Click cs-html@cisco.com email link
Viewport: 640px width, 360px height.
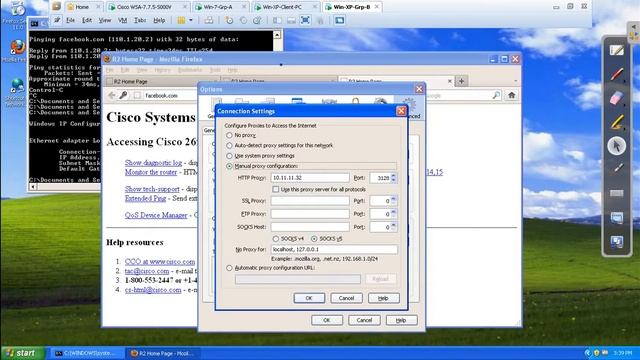153,290
